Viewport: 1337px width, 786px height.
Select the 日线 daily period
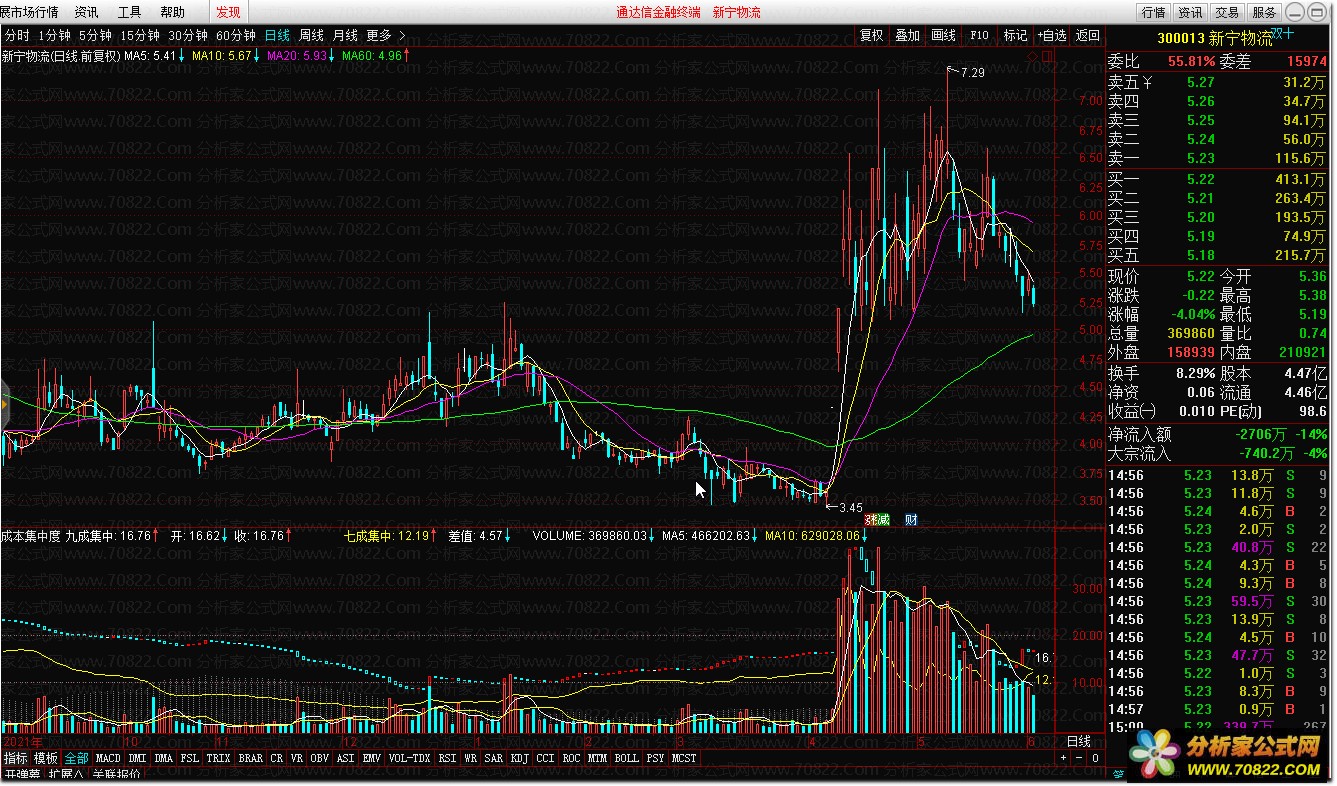(277, 35)
